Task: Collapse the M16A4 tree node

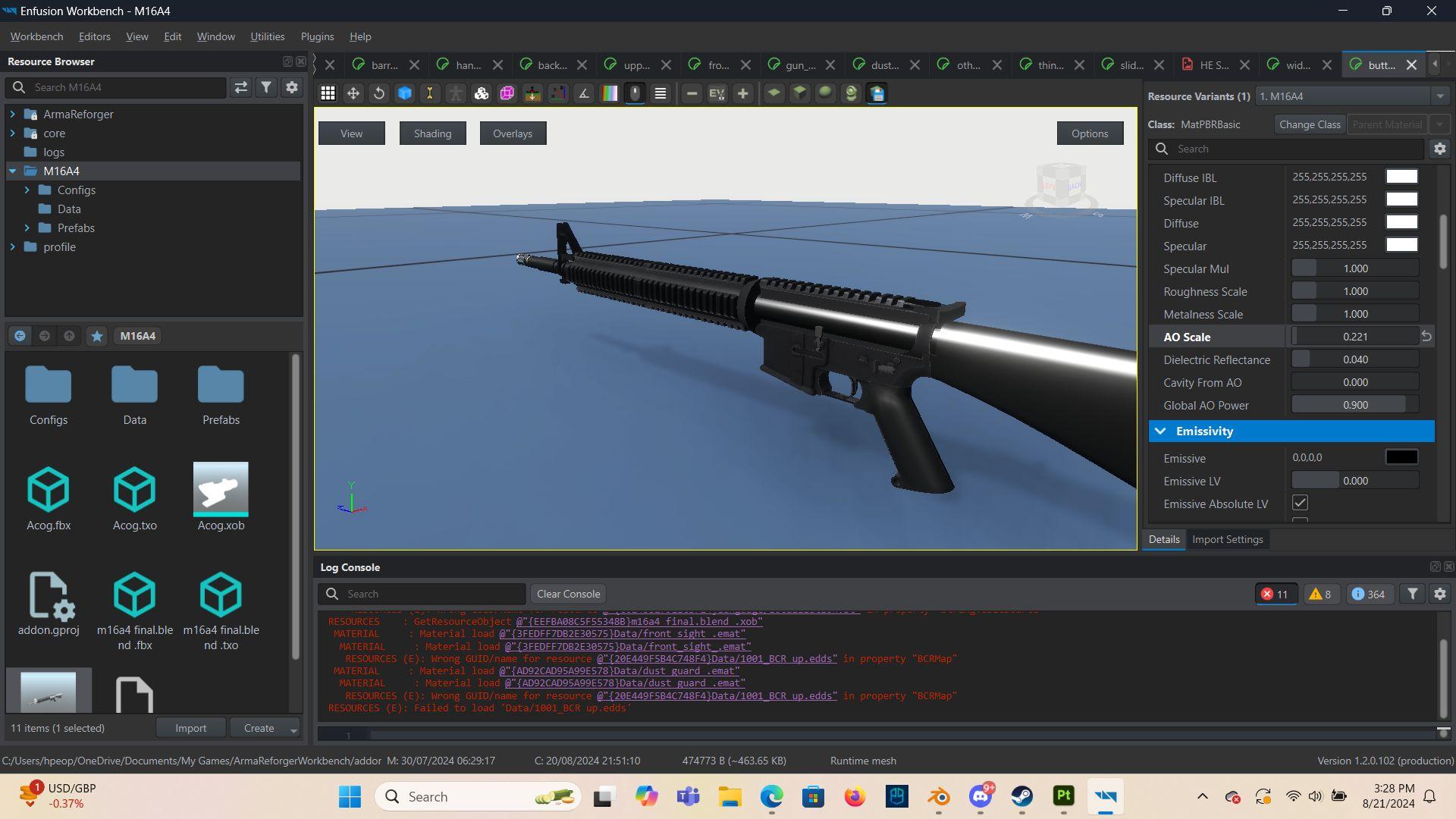Action: [12, 171]
